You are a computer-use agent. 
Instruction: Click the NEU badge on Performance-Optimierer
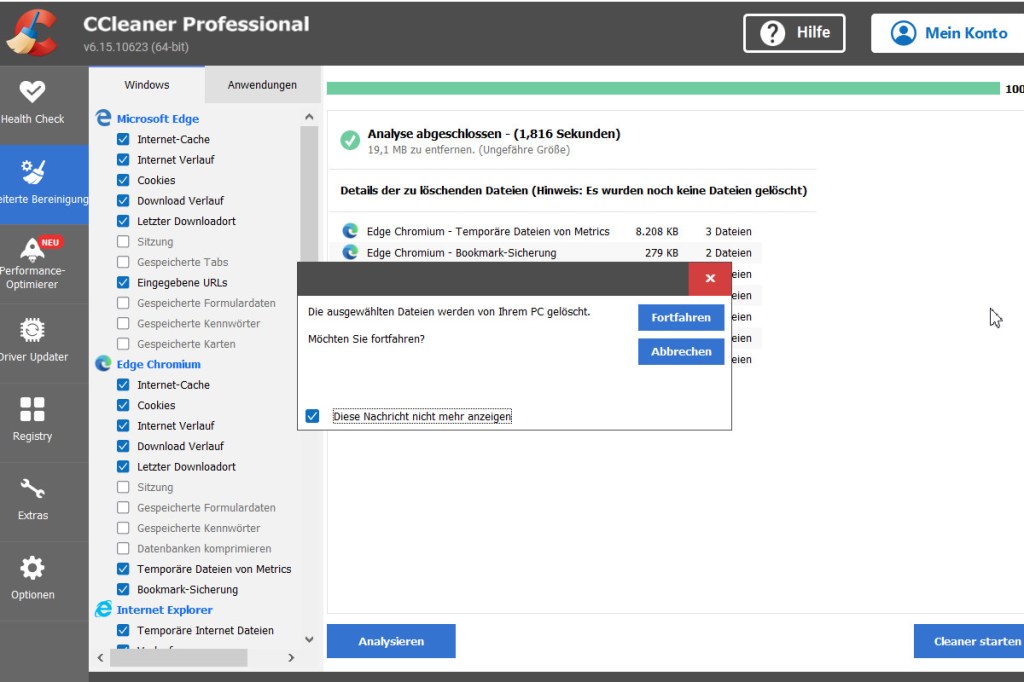50,242
